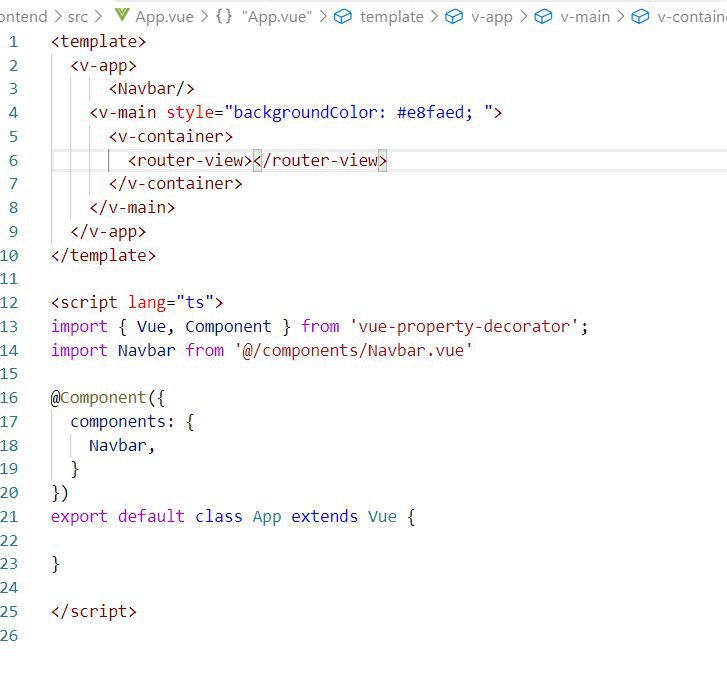Click the @Component decorator
The width and height of the screenshot is (727, 699).
[98, 398]
